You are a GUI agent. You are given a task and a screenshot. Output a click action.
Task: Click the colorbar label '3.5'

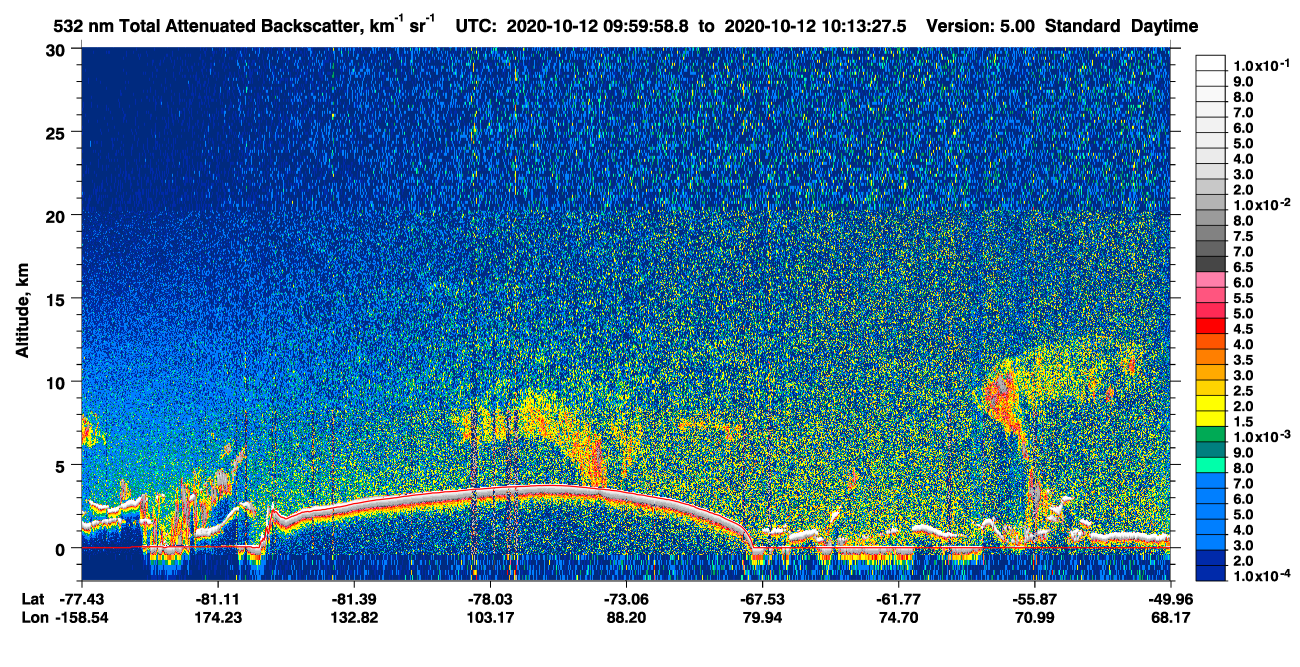coord(1244,359)
